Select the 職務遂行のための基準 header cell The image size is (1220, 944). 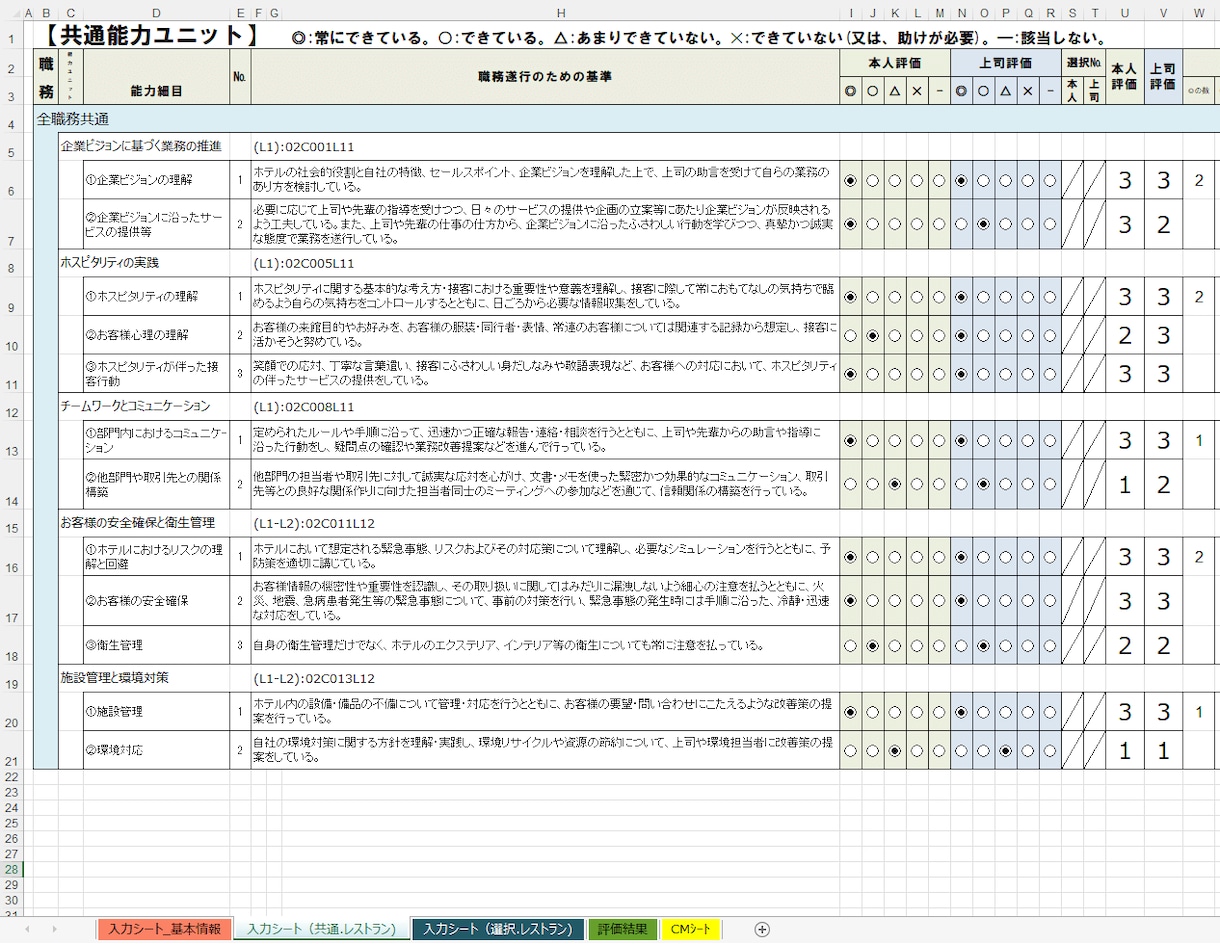545,76
